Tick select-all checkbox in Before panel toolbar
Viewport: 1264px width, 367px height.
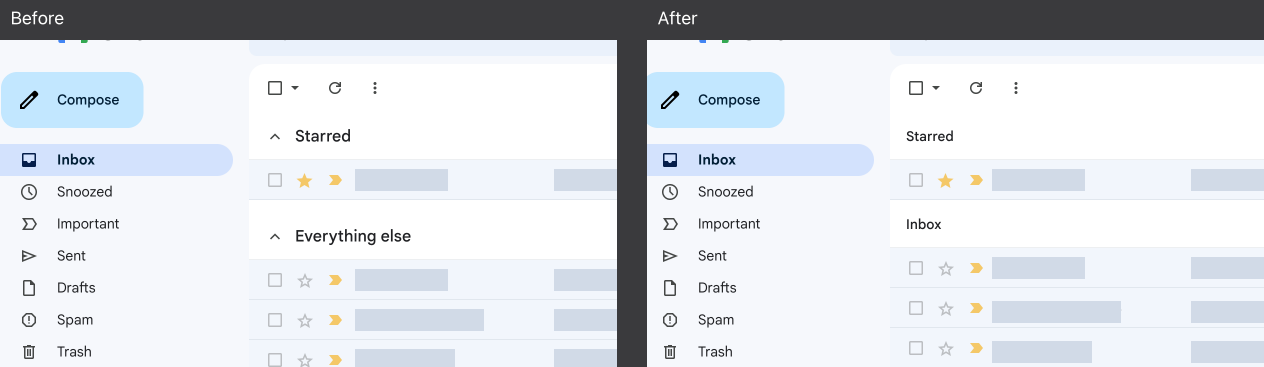(275, 88)
